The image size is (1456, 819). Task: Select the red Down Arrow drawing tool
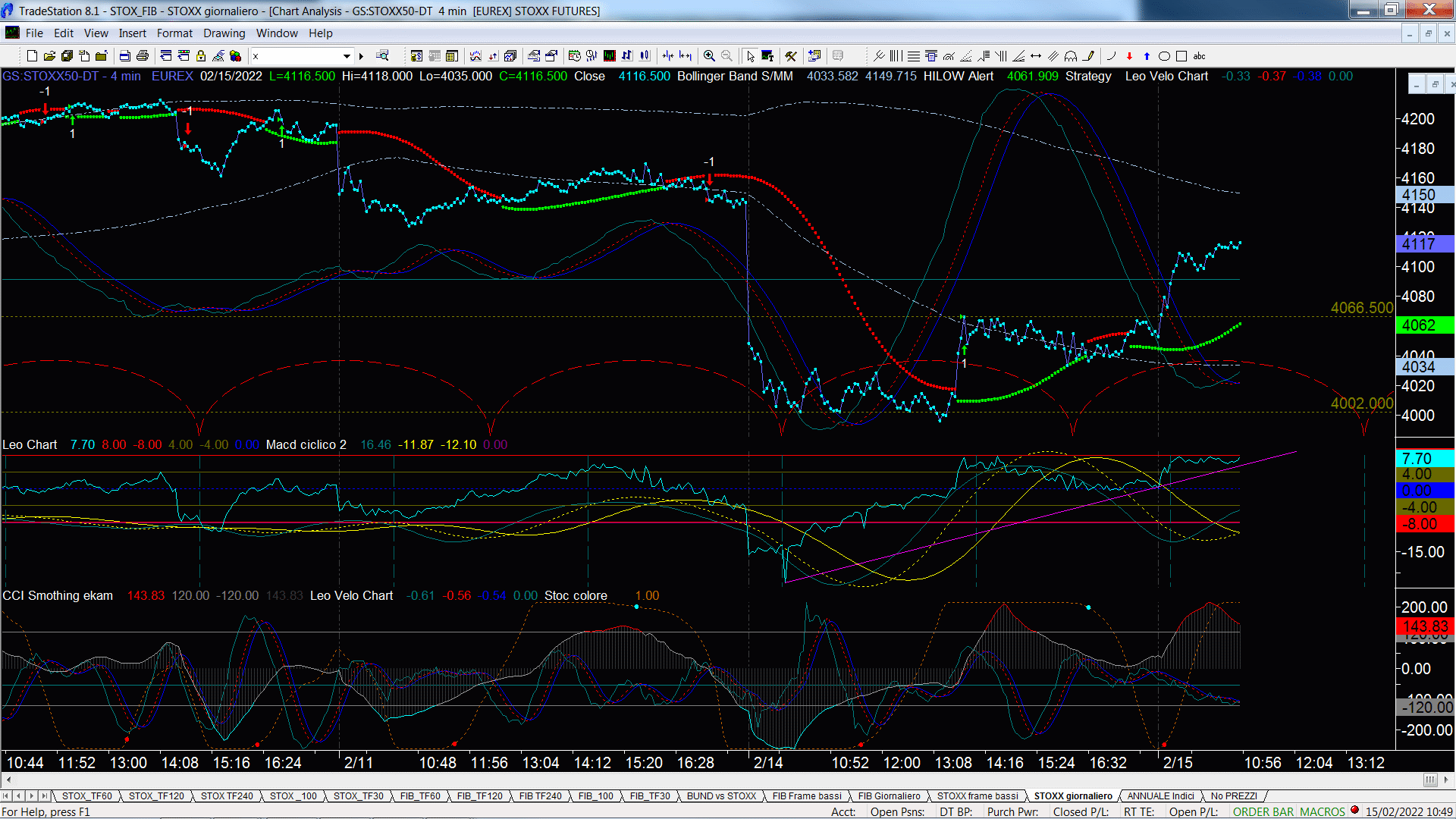pyautogui.click(x=1129, y=56)
